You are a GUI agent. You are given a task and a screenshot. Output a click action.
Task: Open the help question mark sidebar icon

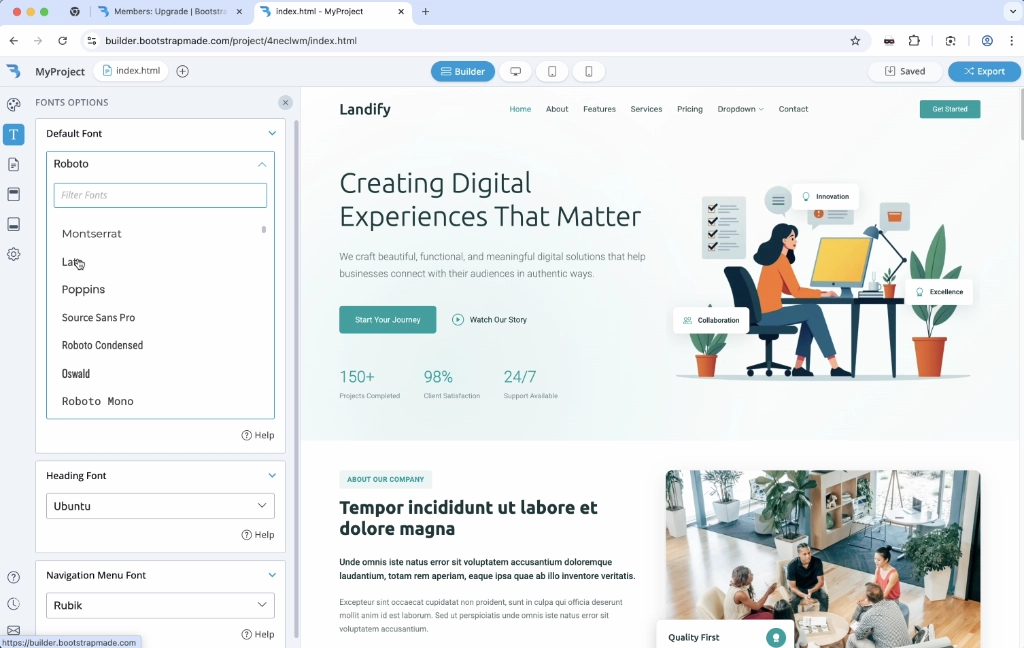(13, 577)
